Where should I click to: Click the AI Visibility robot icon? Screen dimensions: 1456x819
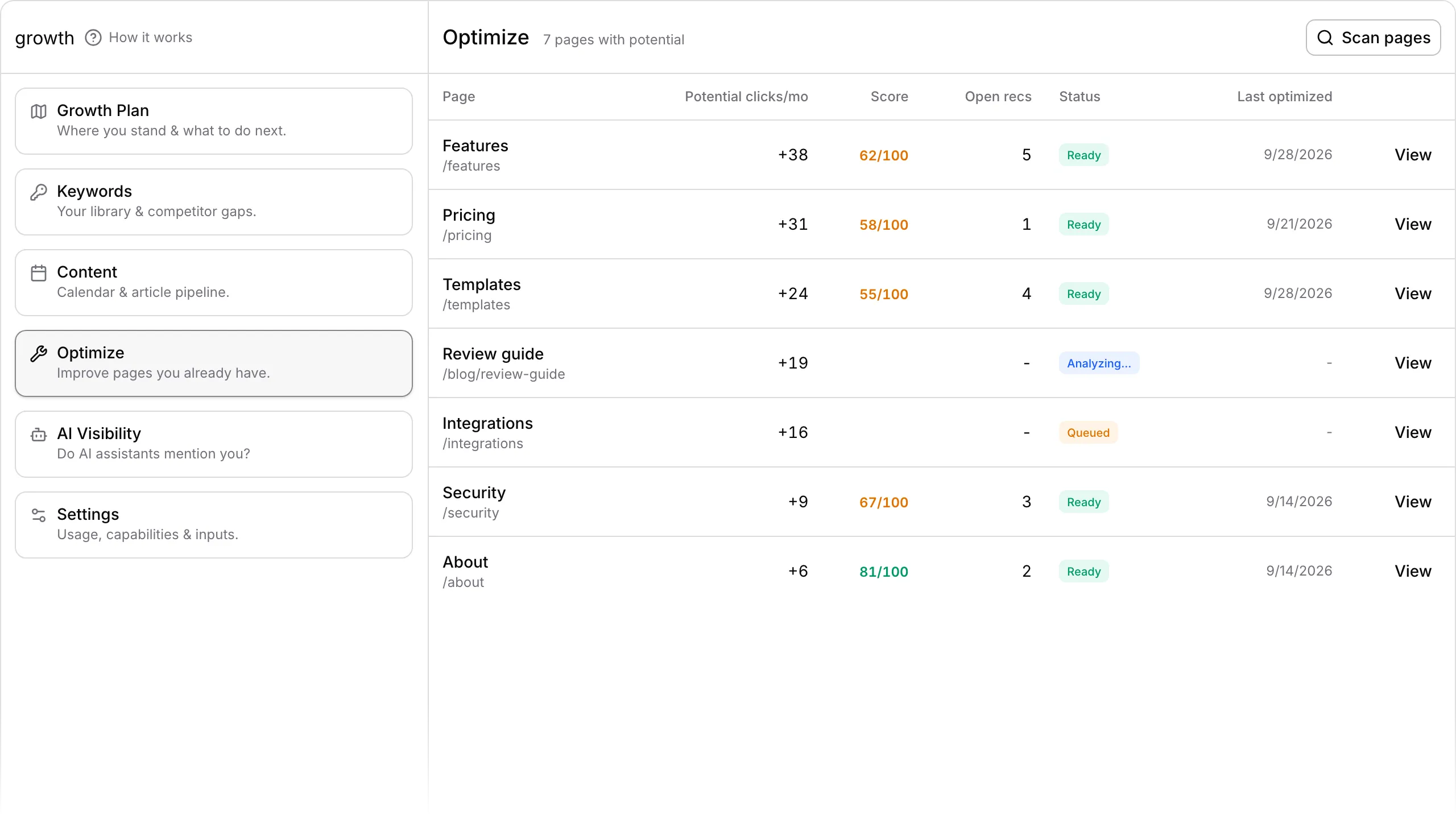[39, 435]
